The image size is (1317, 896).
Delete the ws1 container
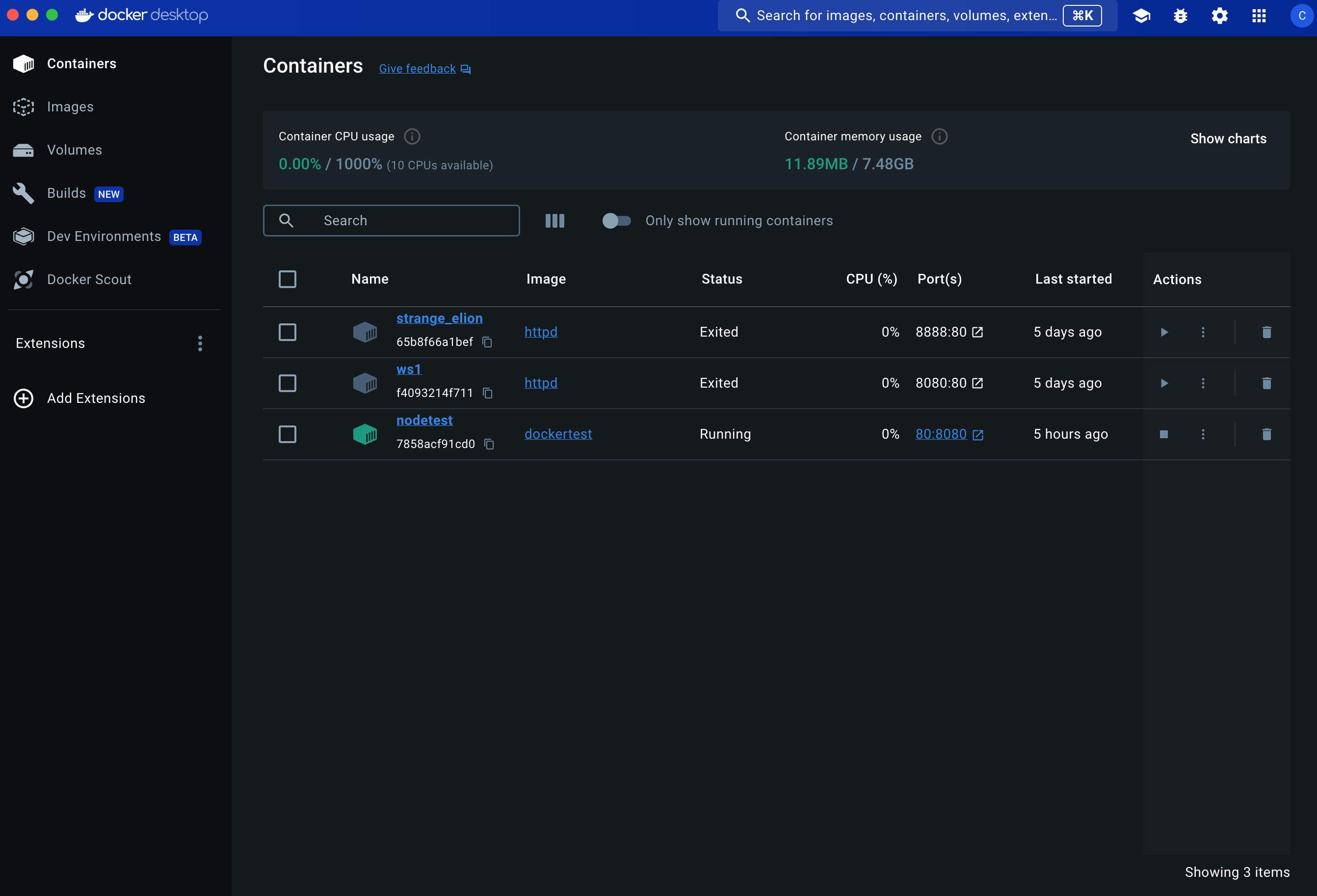pyautogui.click(x=1266, y=383)
